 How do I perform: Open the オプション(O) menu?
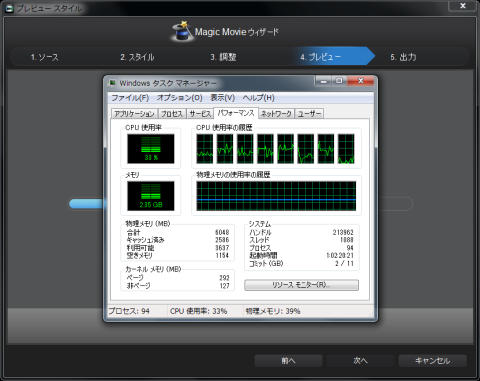pos(180,98)
